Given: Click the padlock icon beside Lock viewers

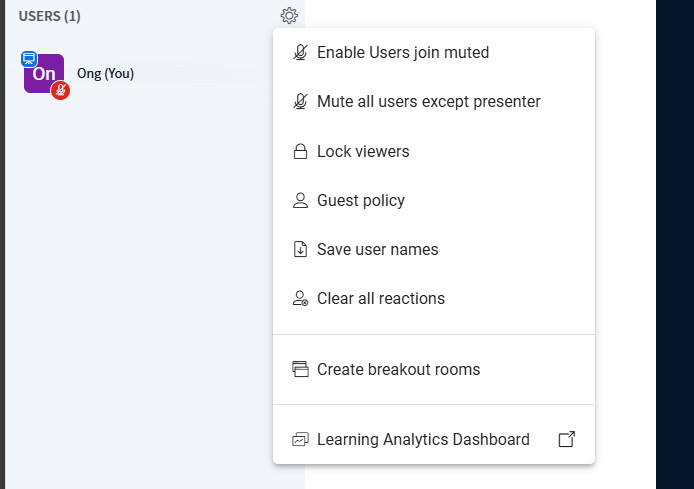Looking at the screenshot, I should (299, 152).
